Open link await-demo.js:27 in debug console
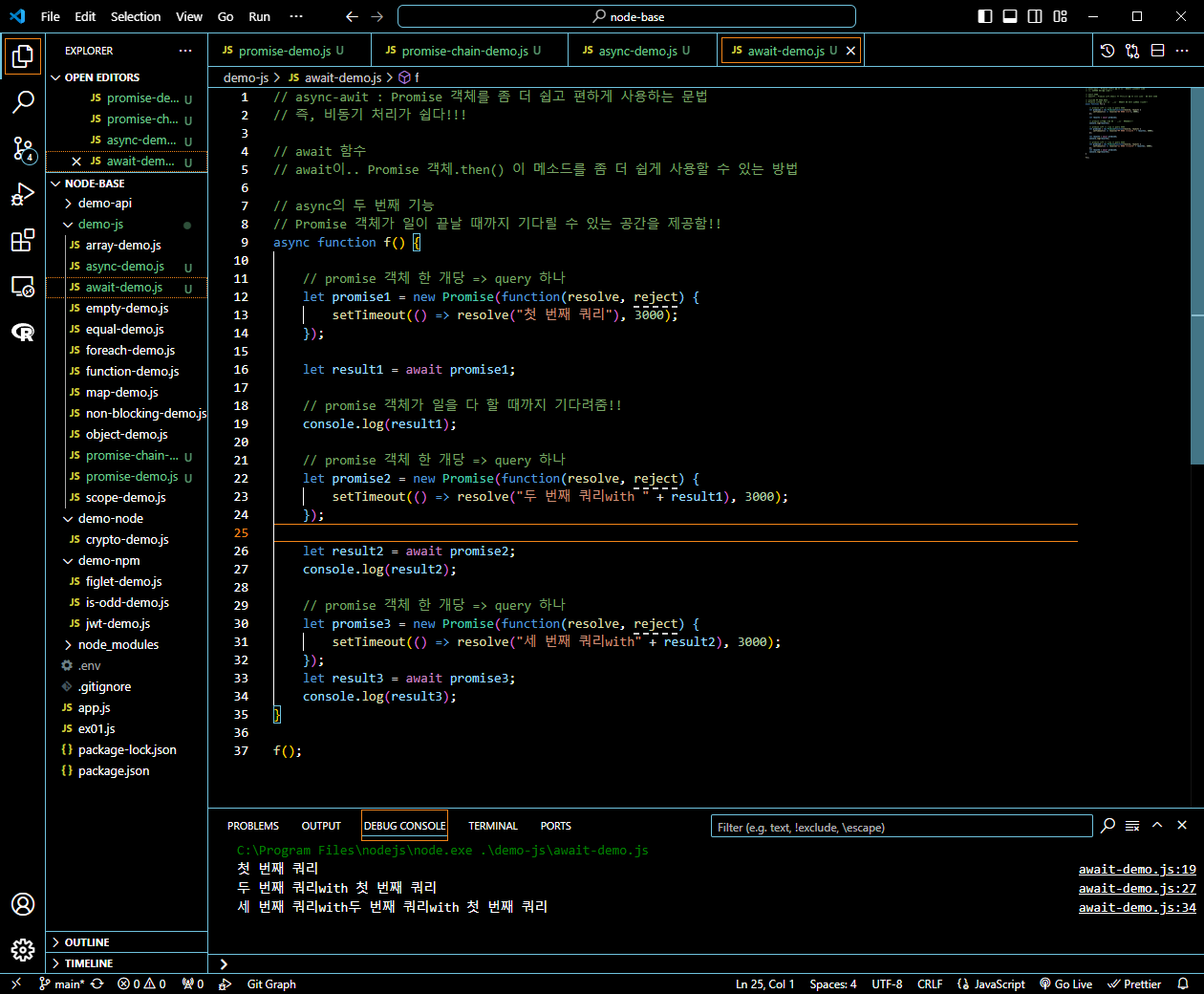Screen dimensions: 1204x994 (x=1137, y=889)
